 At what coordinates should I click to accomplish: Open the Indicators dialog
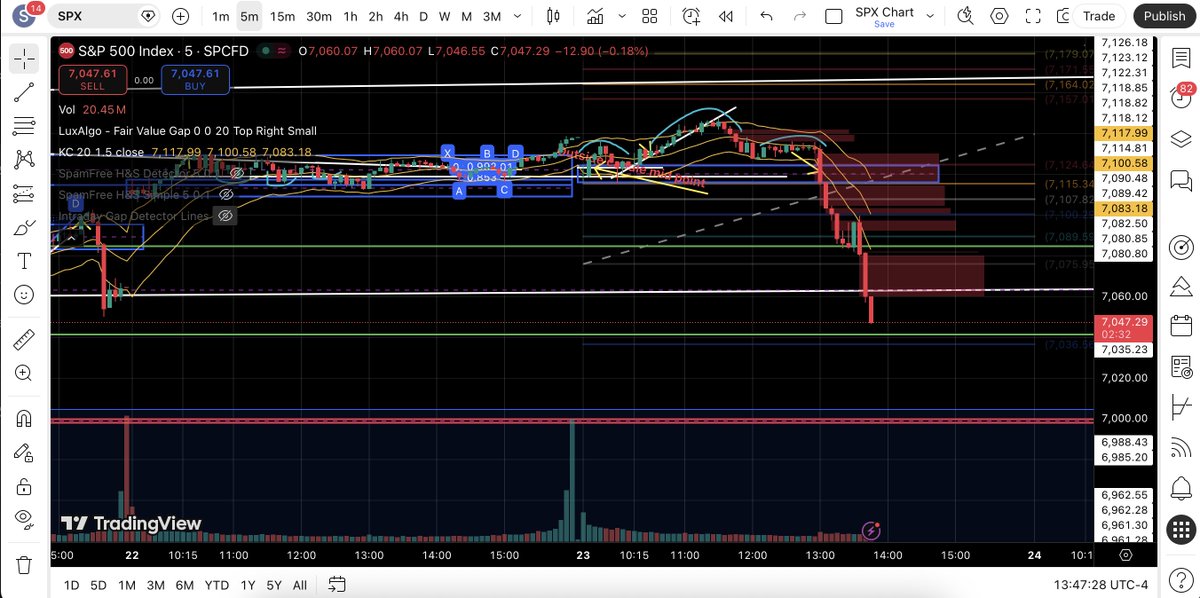tap(594, 15)
